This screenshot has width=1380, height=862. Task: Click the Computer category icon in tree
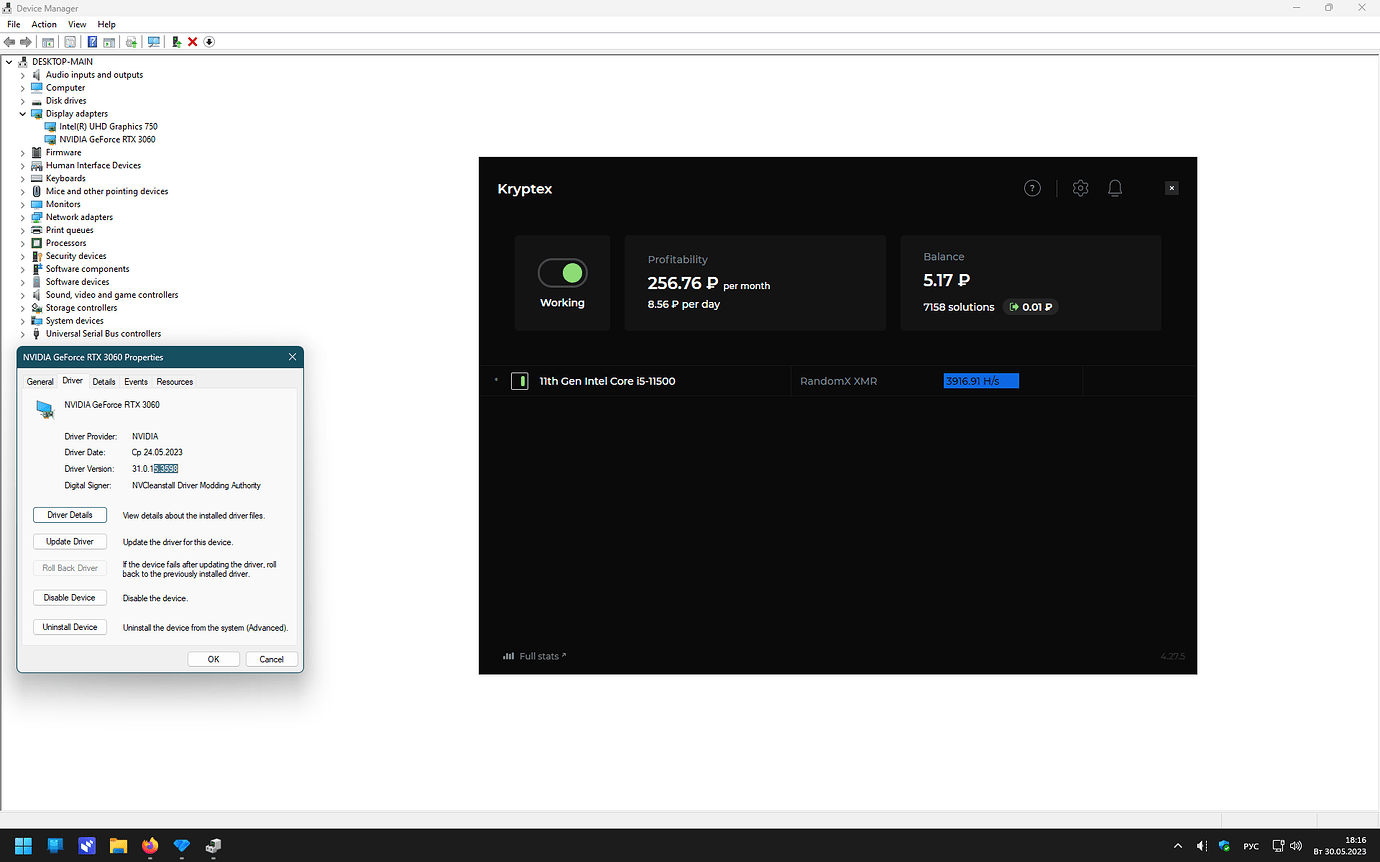click(x=37, y=88)
